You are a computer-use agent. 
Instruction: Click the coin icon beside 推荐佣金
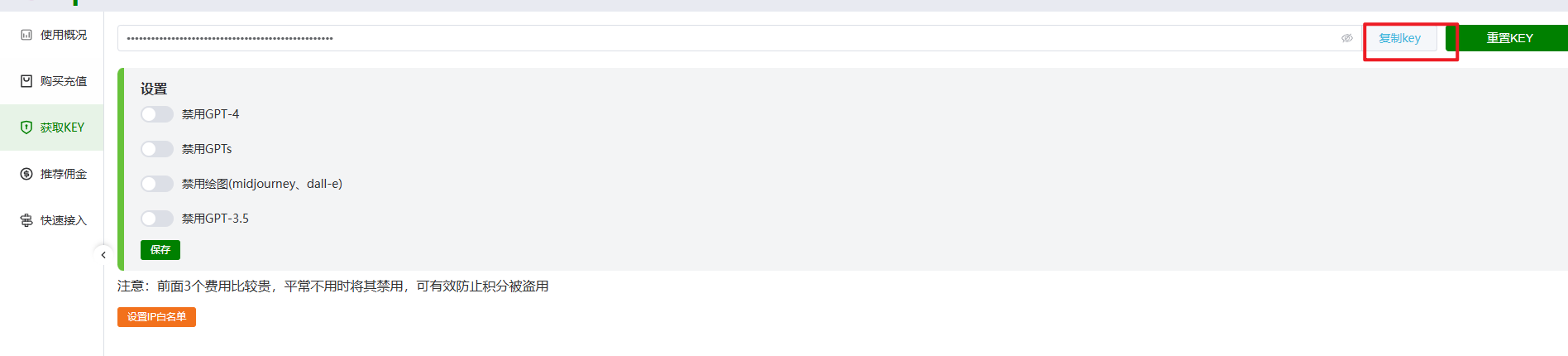pos(26,174)
